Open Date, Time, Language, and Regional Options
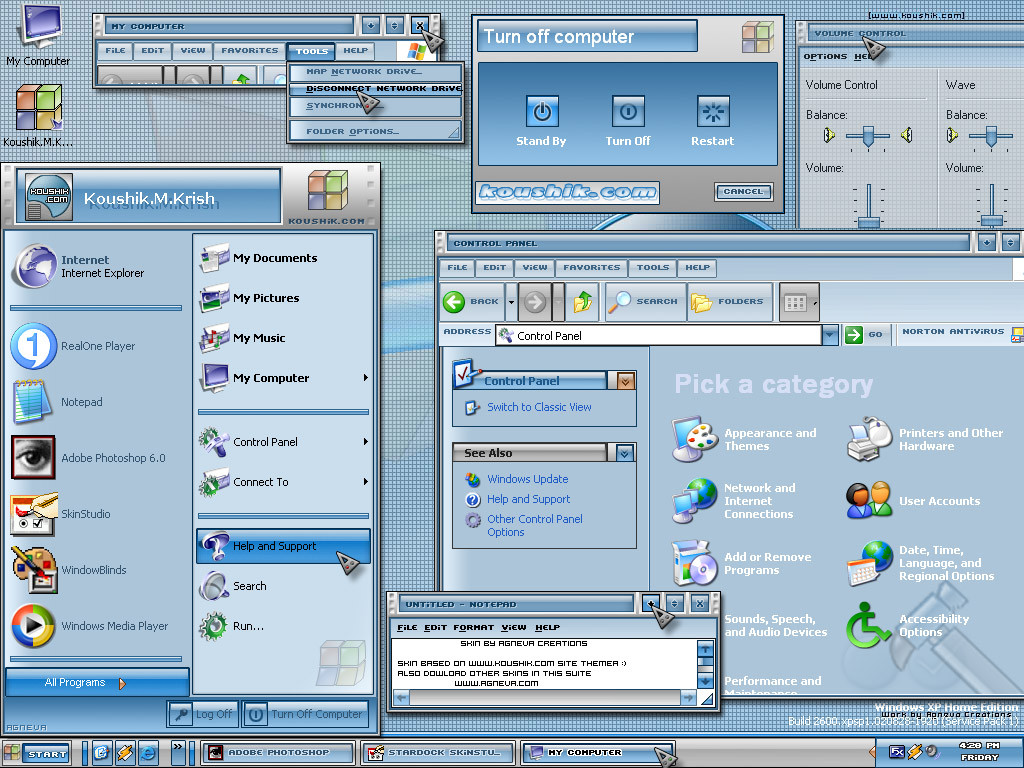The height and width of the screenshot is (768, 1024). 921,563
